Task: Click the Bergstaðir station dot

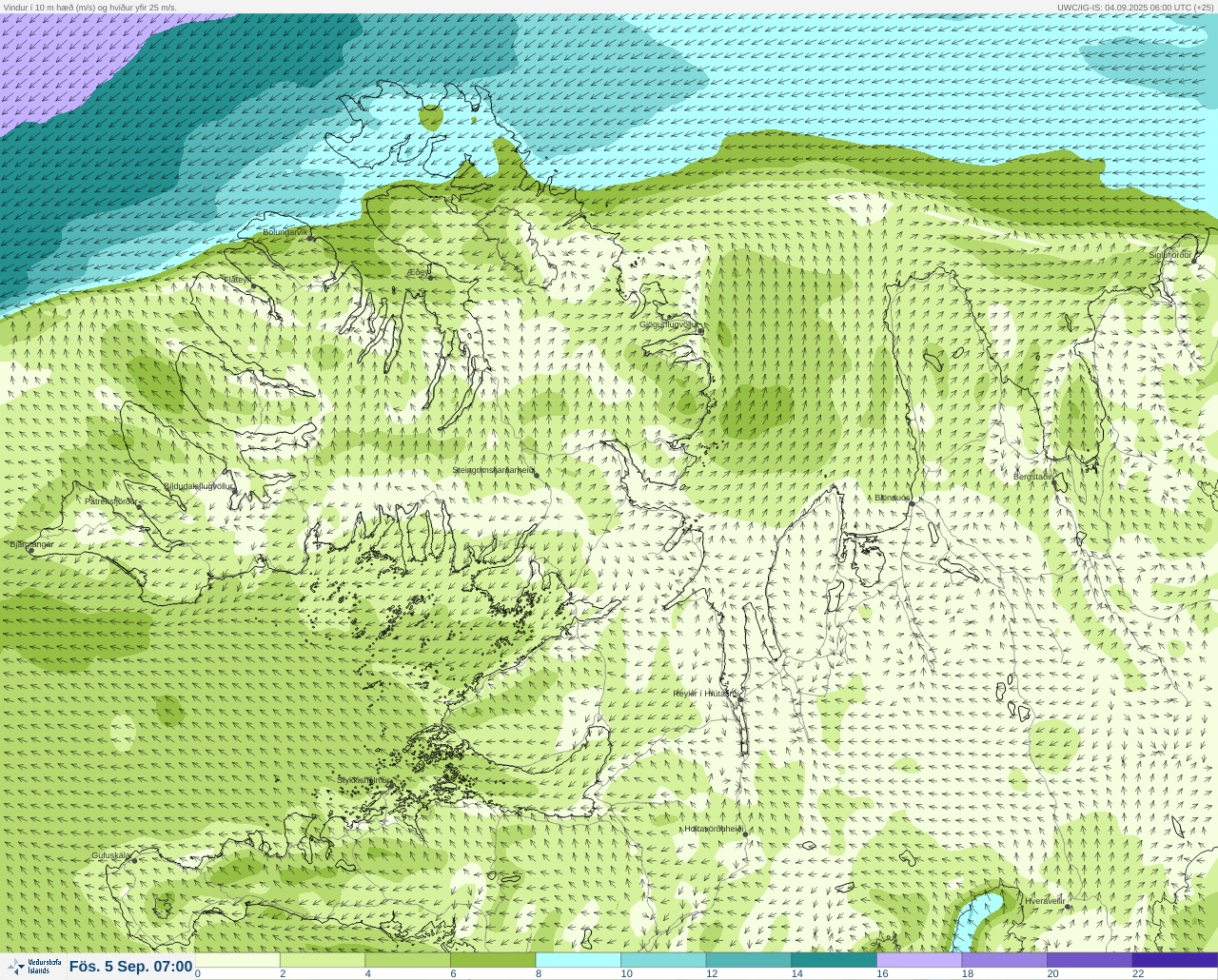Action: [1056, 481]
